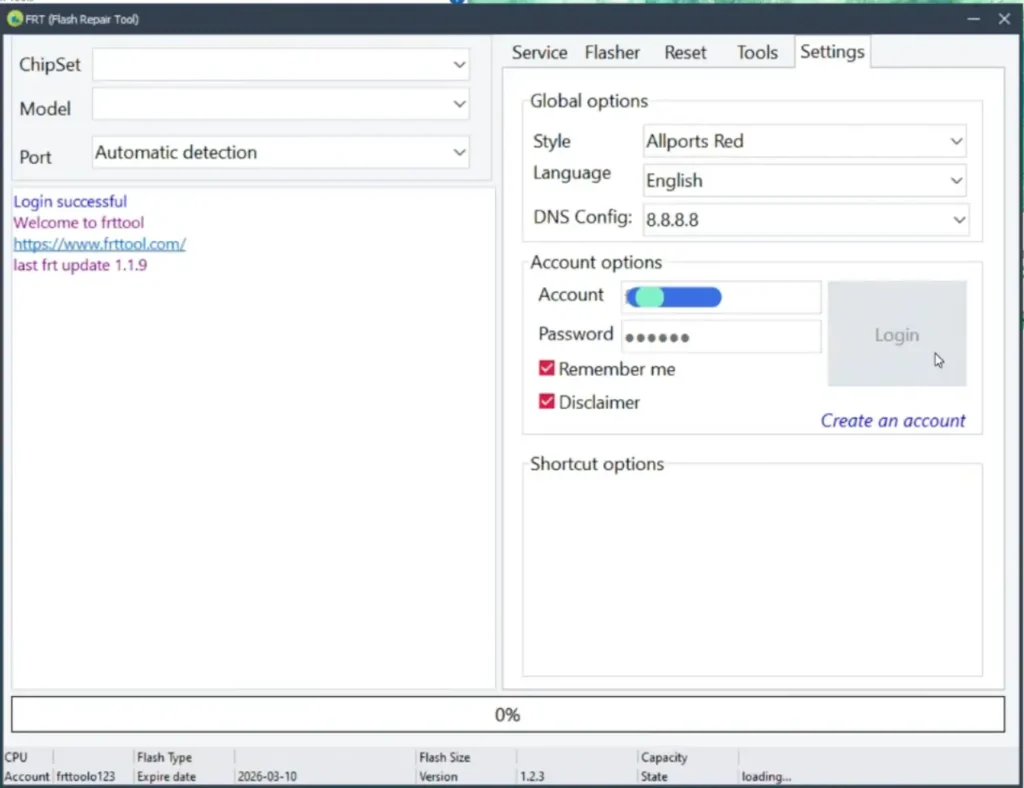Click the Flash Size status label
The width and height of the screenshot is (1024, 788).
click(x=445, y=757)
